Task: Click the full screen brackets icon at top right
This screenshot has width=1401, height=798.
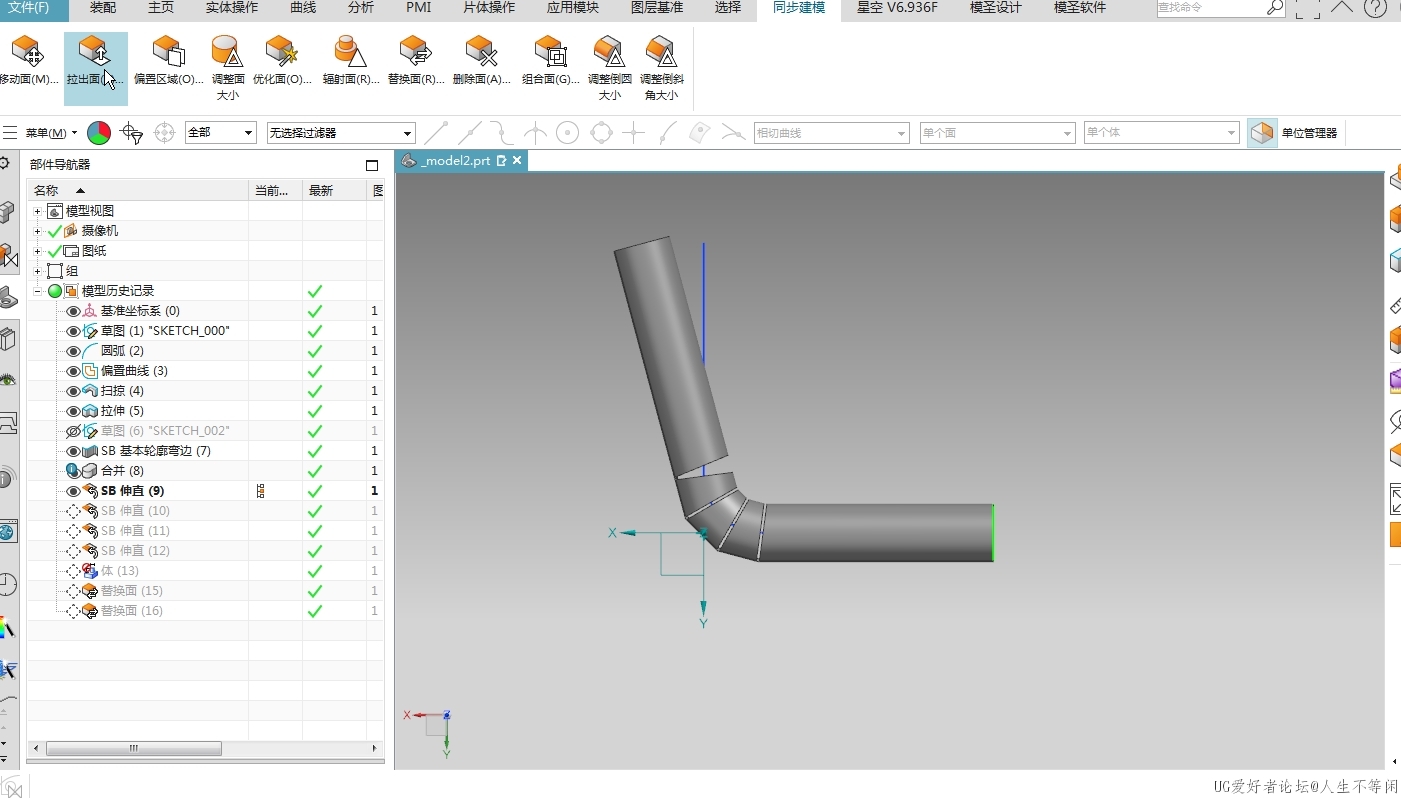Action: pos(1307,9)
